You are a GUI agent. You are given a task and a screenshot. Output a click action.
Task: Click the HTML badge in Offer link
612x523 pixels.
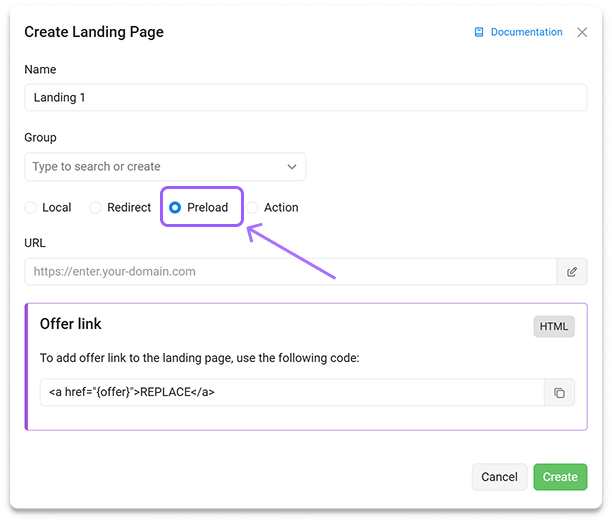click(x=554, y=326)
